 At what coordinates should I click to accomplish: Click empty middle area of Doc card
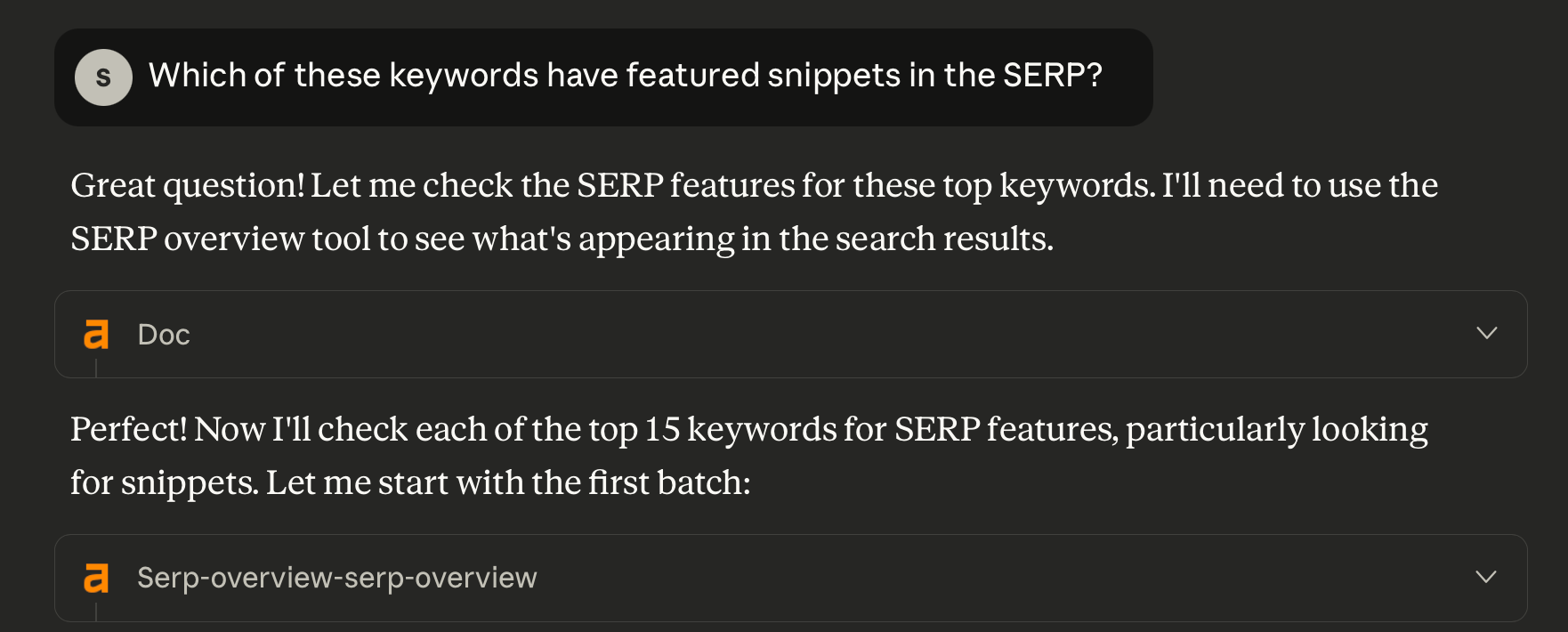pos(801,335)
